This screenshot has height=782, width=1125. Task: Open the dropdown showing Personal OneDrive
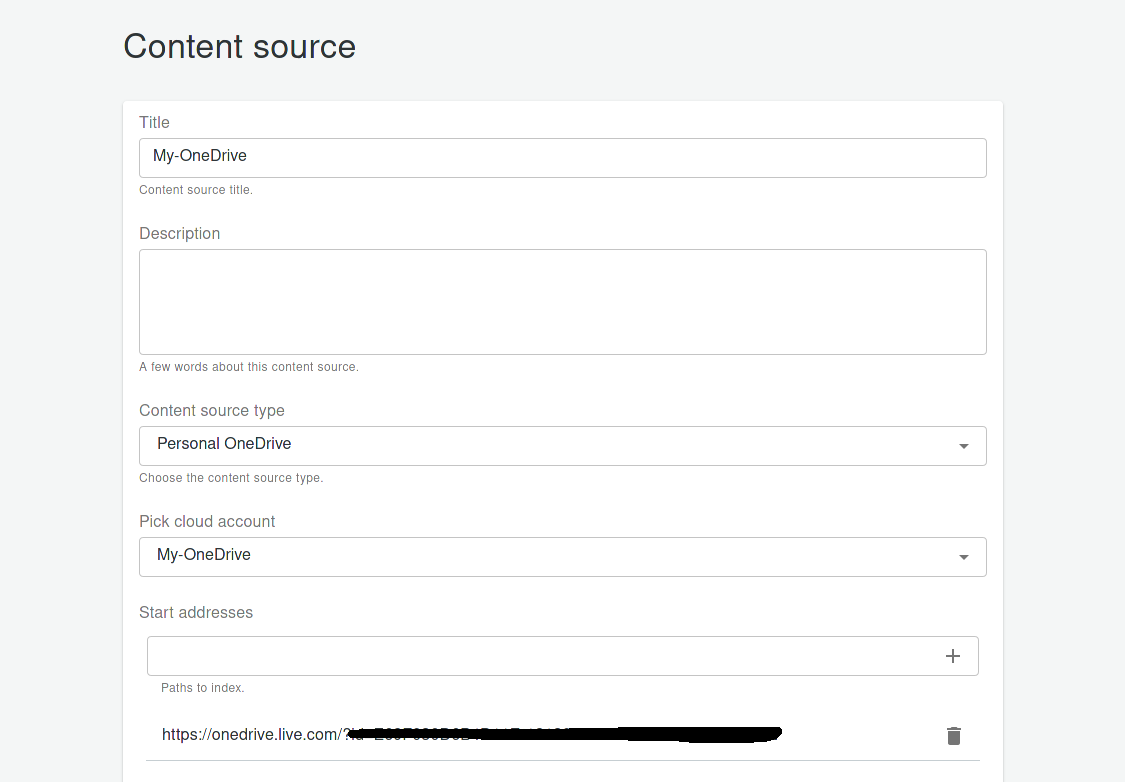[x=563, y=446]
